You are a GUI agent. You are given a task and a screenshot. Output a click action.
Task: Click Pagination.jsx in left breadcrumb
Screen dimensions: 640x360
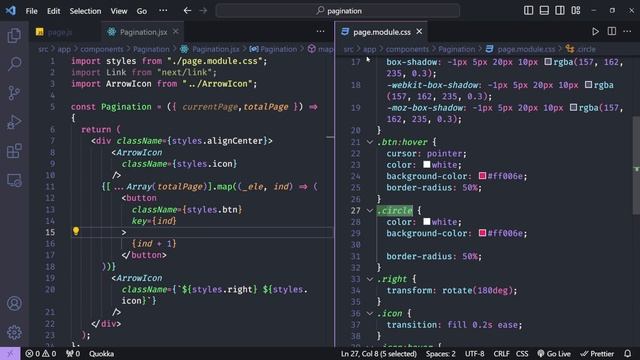[216, 49]
